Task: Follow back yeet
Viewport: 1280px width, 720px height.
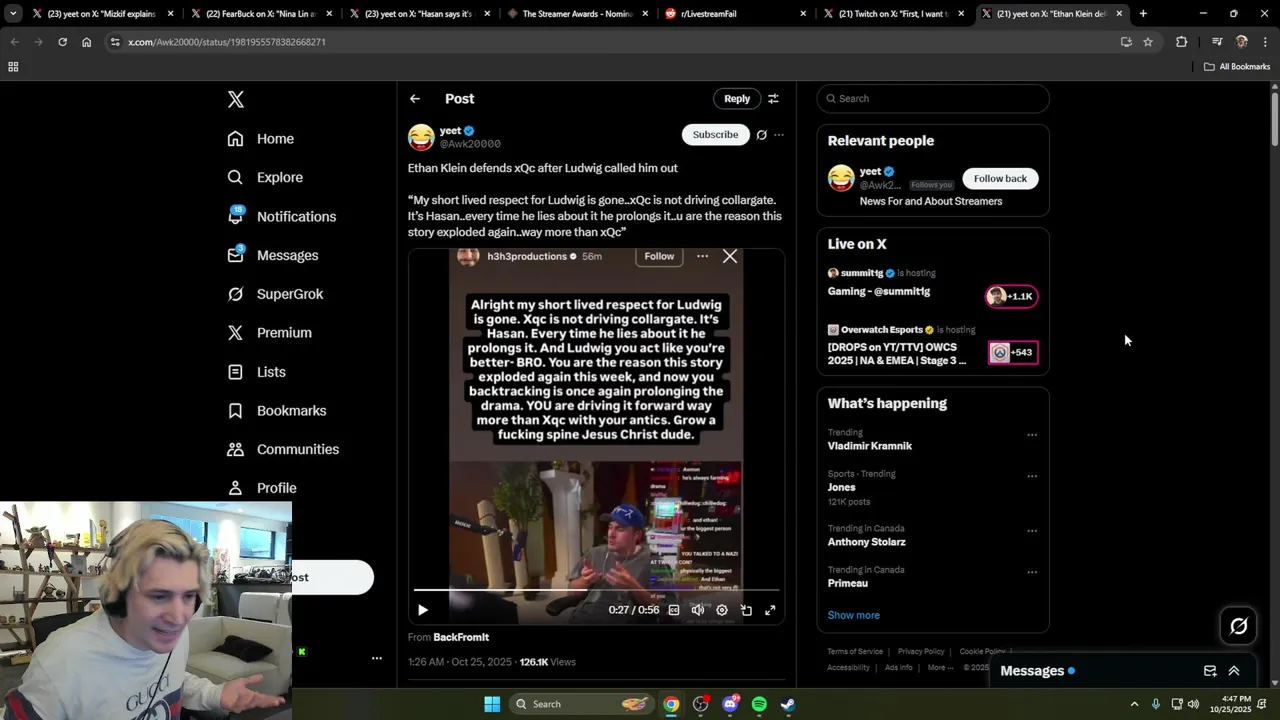Action: click(x=1000, y=179)
